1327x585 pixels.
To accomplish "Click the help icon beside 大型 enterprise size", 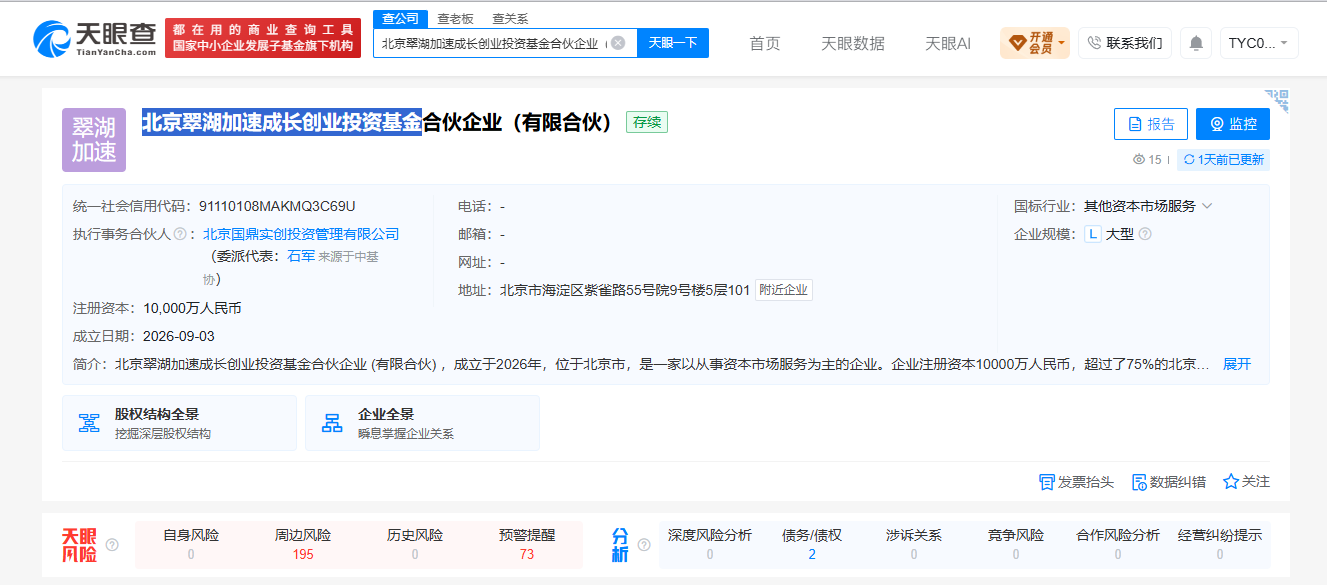I will tap(1145, 234).
